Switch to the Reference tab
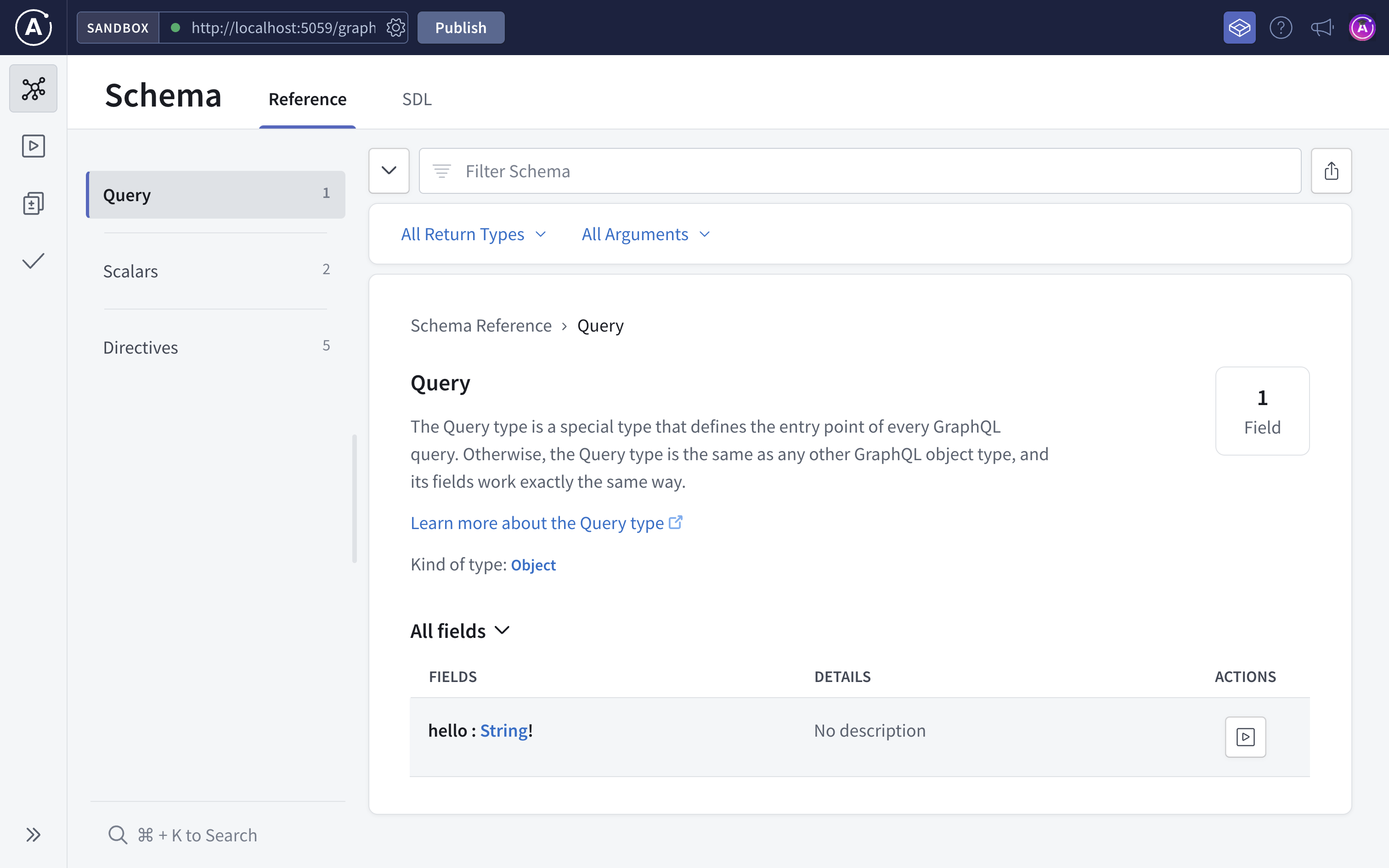 (308, 99)
